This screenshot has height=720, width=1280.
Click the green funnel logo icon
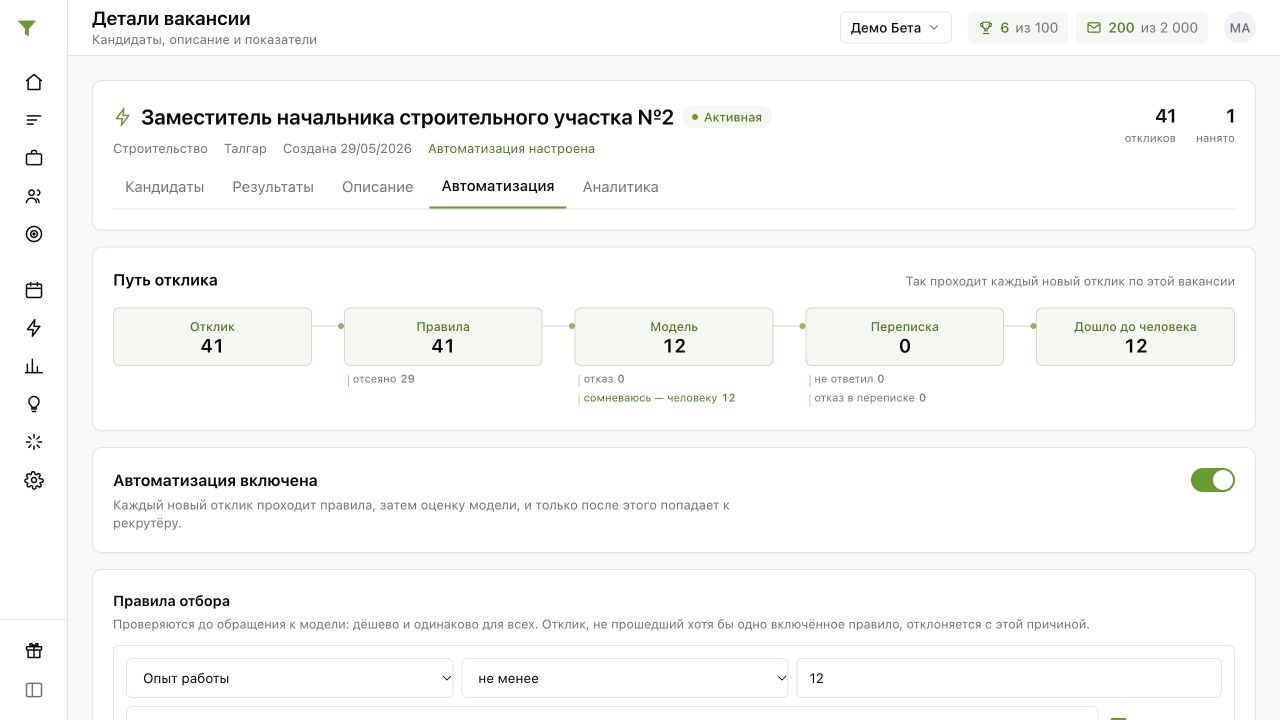tap(27, 28)
